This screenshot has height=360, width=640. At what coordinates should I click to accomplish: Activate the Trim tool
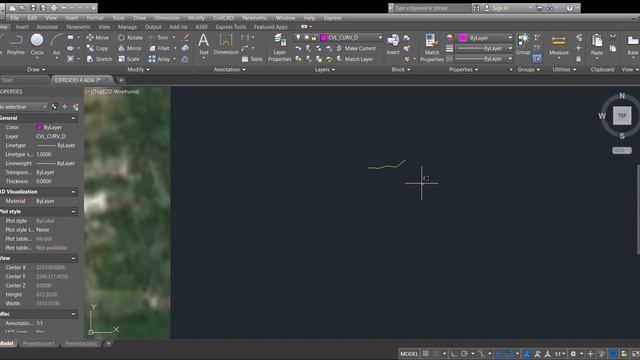158,38
